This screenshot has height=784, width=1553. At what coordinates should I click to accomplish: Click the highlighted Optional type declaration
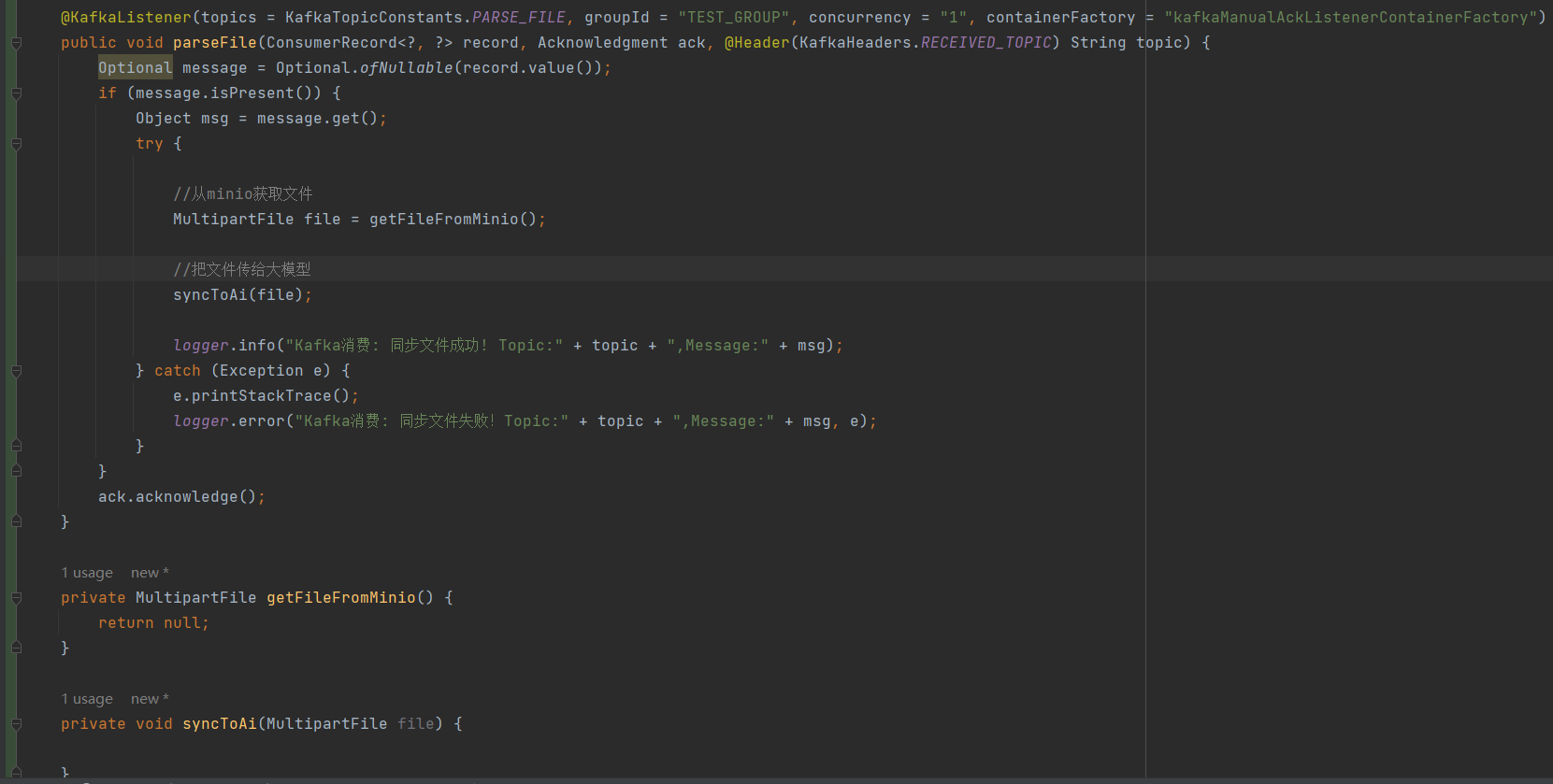(136, 68)
